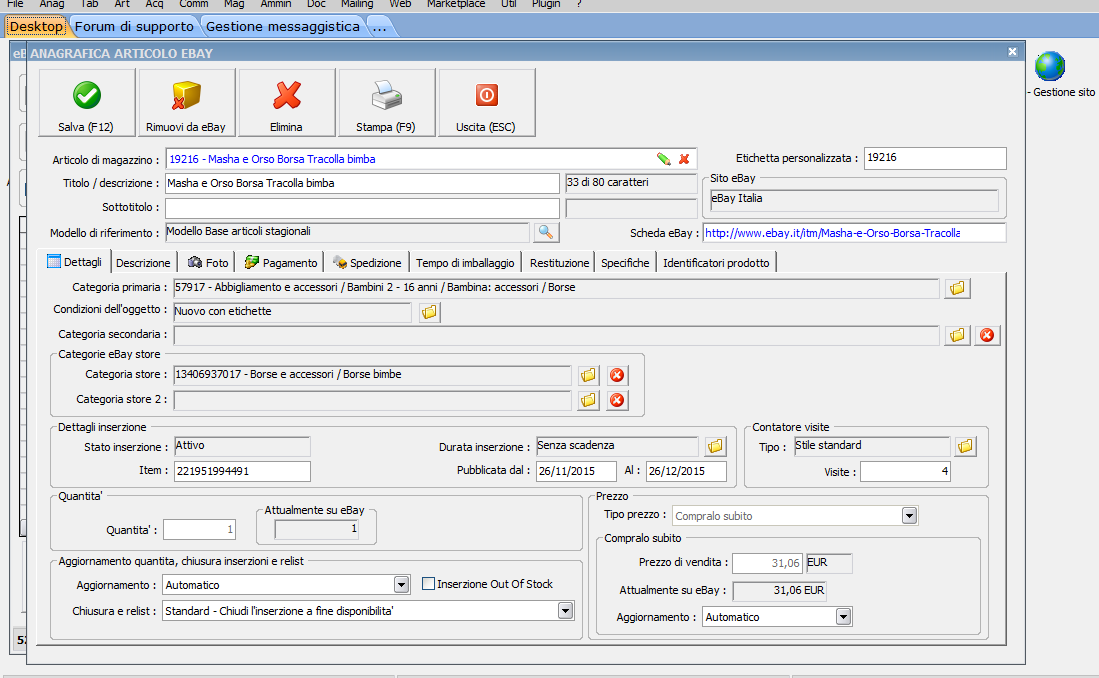Click Pubblicata dal date field
Screen dimensions: 1099x678
(x=576, y=471)
